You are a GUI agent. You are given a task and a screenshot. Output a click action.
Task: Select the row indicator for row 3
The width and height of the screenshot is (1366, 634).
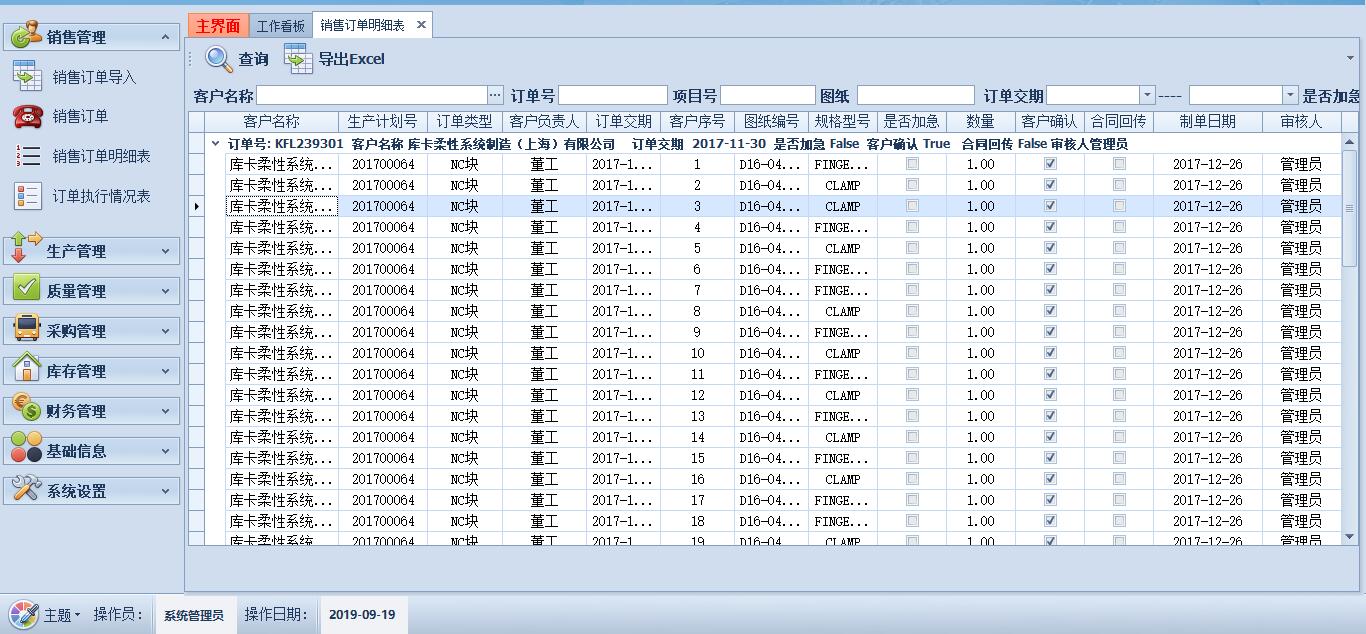[x=197, y=206]
